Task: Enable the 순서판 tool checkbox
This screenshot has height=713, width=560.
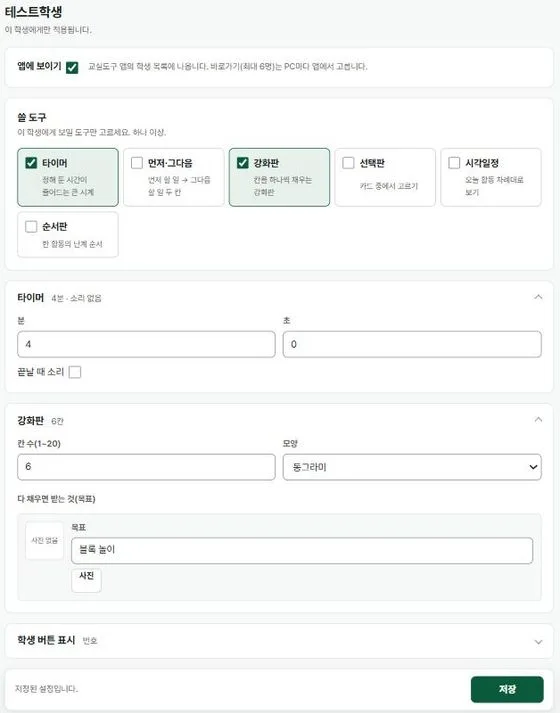Action: point(31,226)
